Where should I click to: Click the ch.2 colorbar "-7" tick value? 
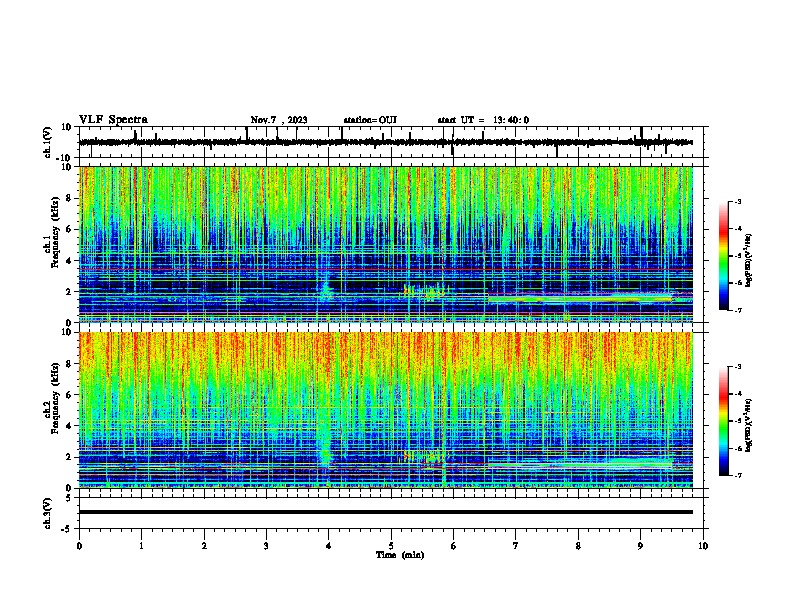(x=737, y=475)
